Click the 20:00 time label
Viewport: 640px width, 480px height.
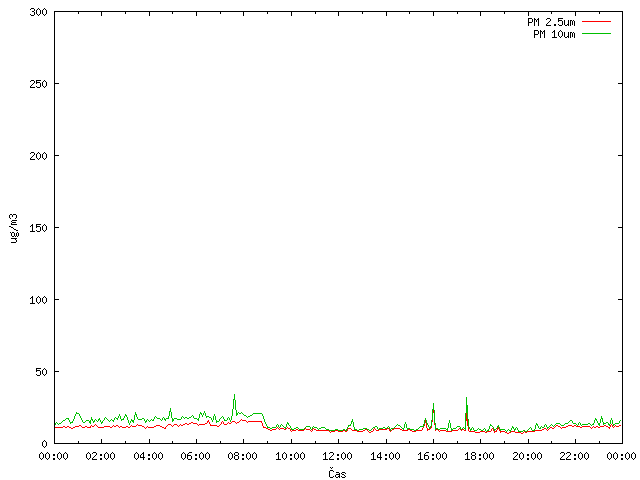pyautogui.click(x=527, y=456)
